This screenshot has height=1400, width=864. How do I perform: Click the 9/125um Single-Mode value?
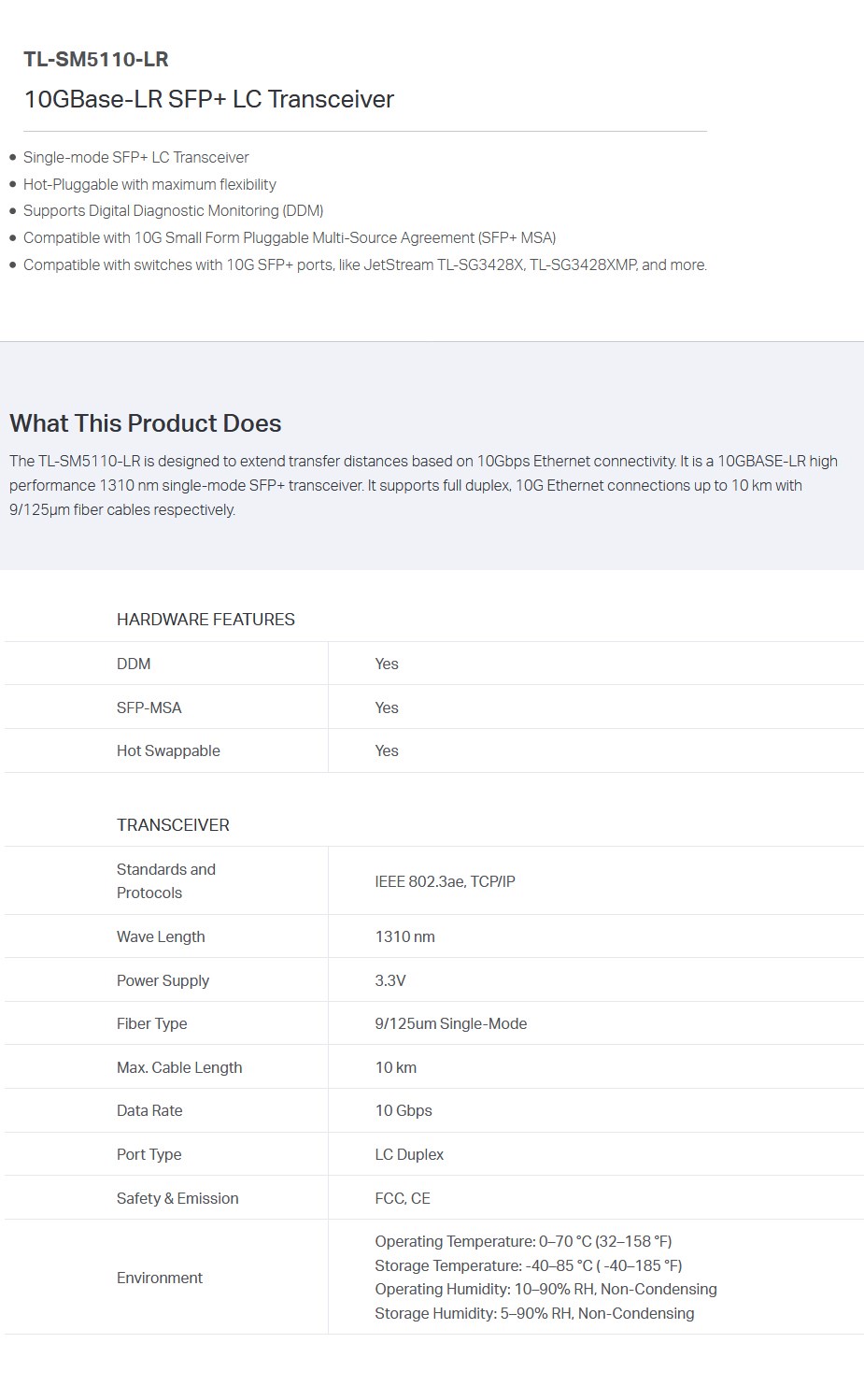pyautogui.click(x=451, y=1023)
